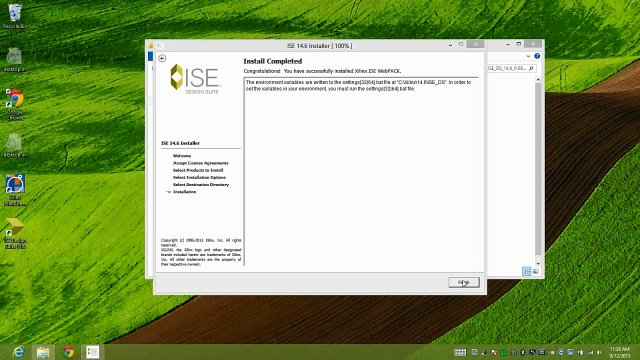Minimize the Explorer window behind installer
Screen dimensions: 640x360
tap(508, 44)
